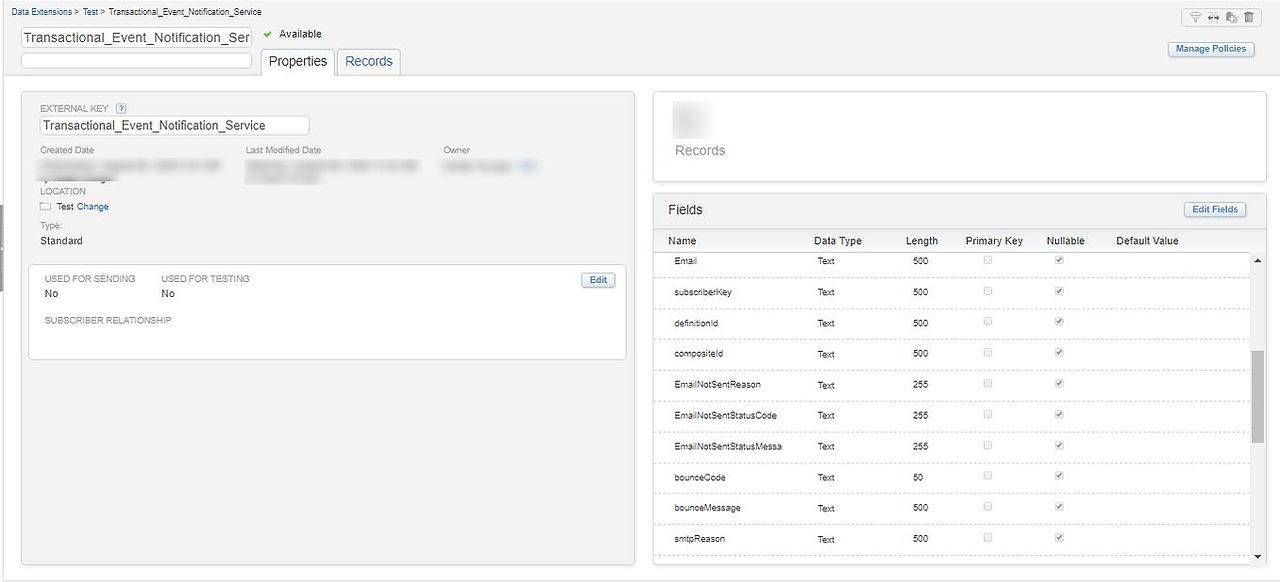Select the Email field name
The height and width of the screenshot is (582, 1280).
point(686,261)
